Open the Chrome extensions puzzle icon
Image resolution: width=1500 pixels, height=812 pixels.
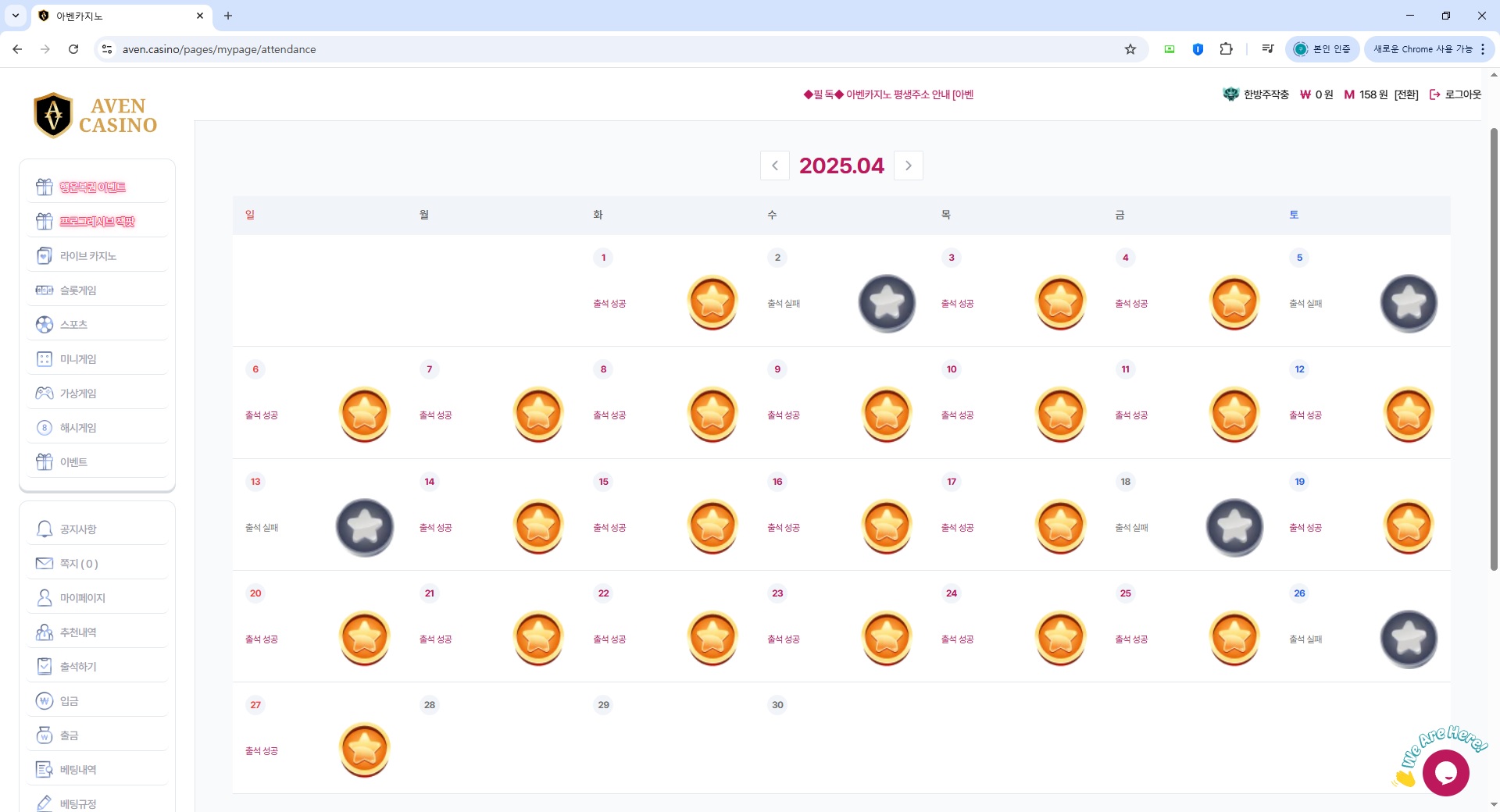[1226, 49]
